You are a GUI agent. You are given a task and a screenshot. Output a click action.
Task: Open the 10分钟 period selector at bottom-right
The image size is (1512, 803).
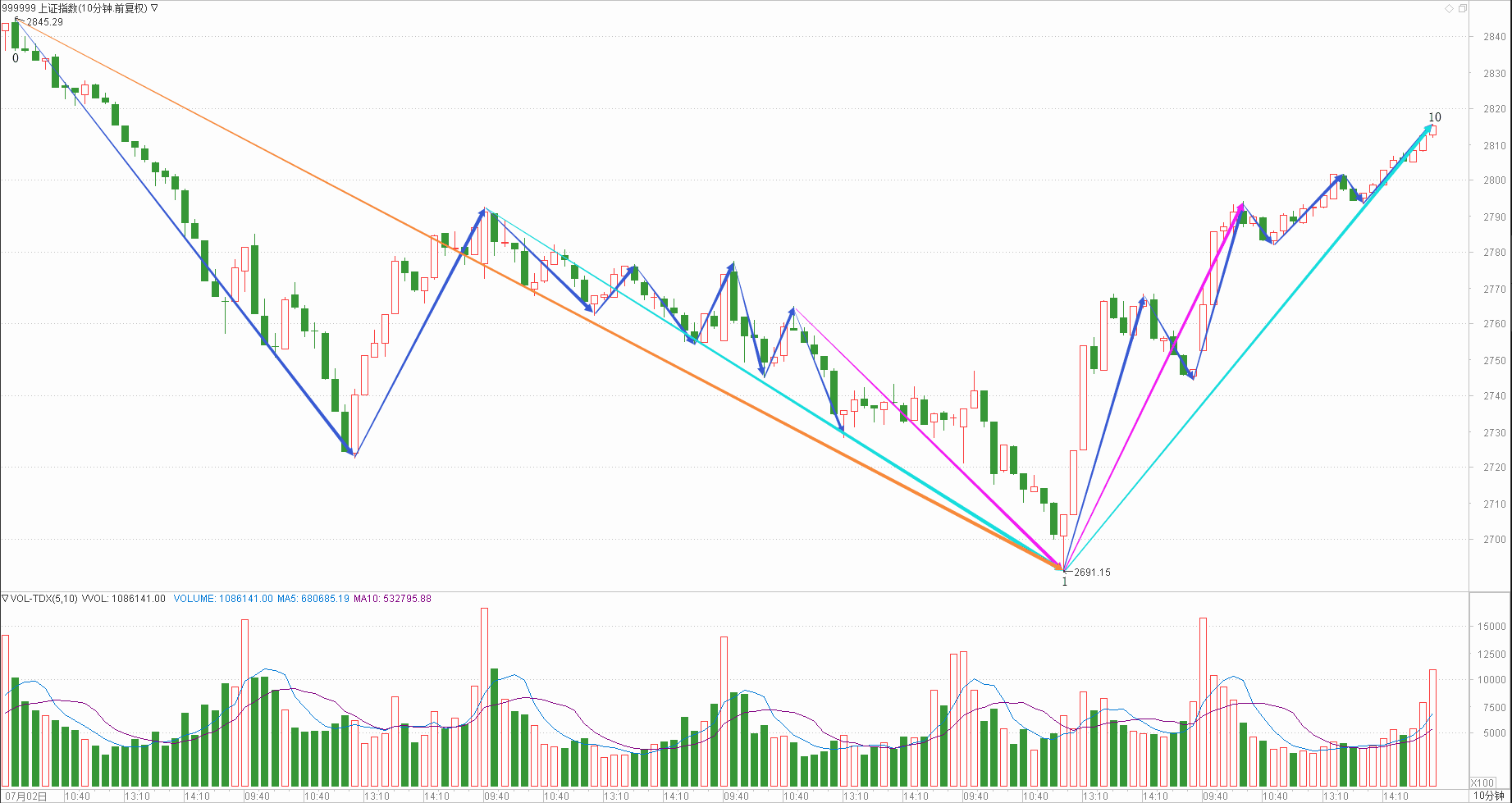tap(1488, 796)
